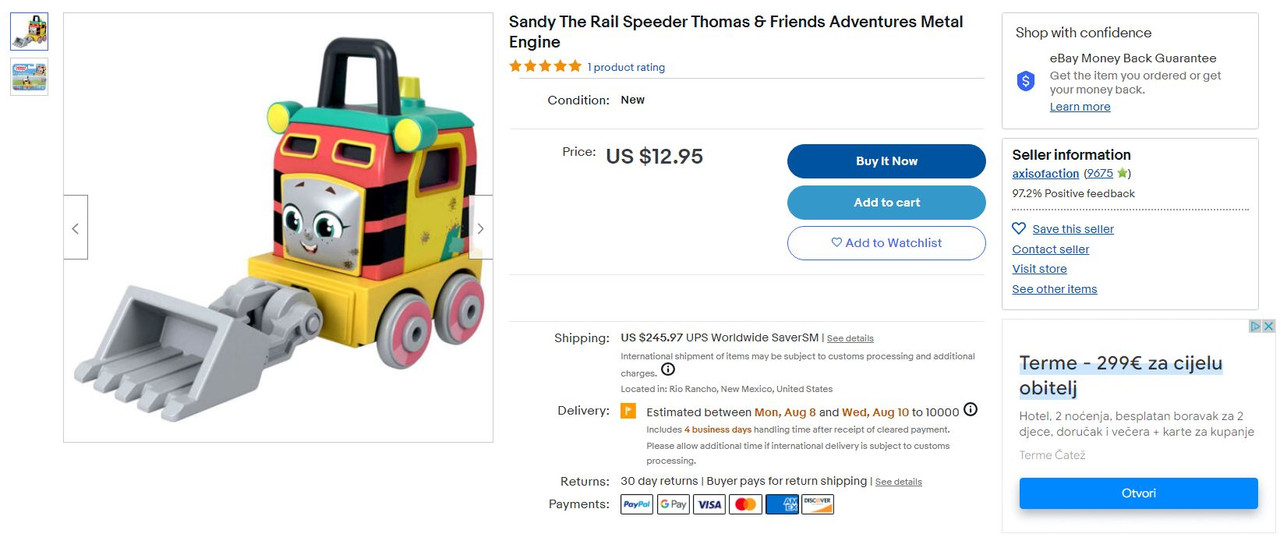Select the first product thumbnail
The height and width of the screenshot is (544, 1280).
click(x=29, y=32)
